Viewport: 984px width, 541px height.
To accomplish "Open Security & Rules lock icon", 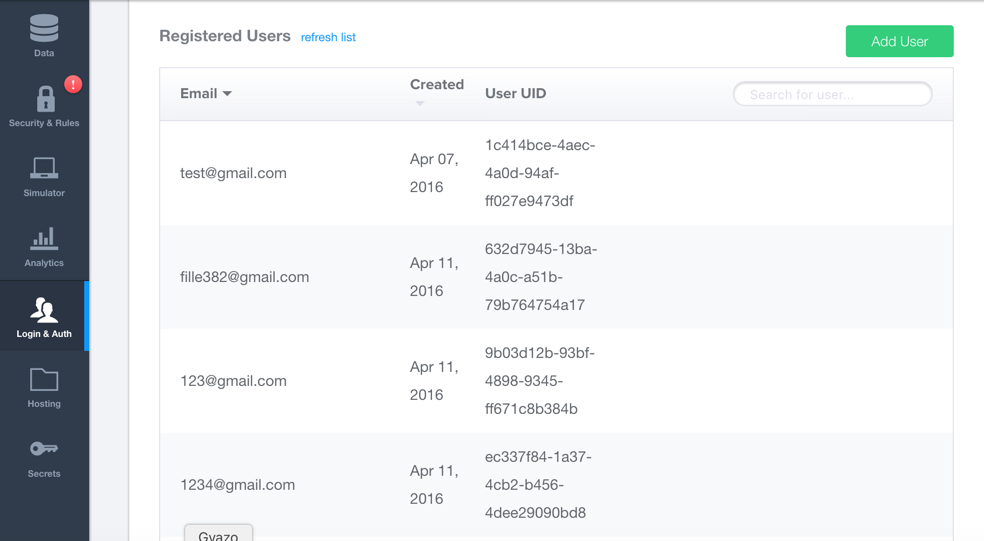I will (x=45, y=99).
